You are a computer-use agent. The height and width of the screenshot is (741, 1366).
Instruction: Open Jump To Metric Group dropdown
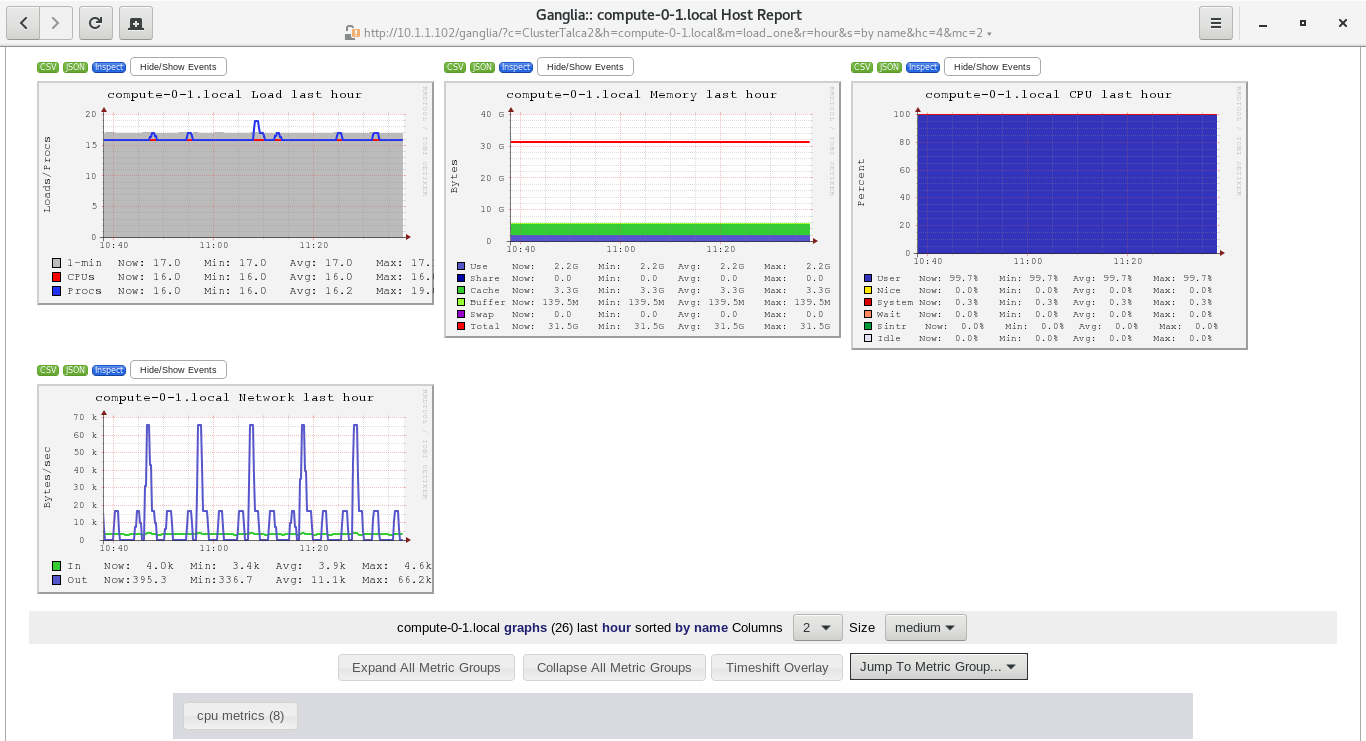click(x=938, y=667)
